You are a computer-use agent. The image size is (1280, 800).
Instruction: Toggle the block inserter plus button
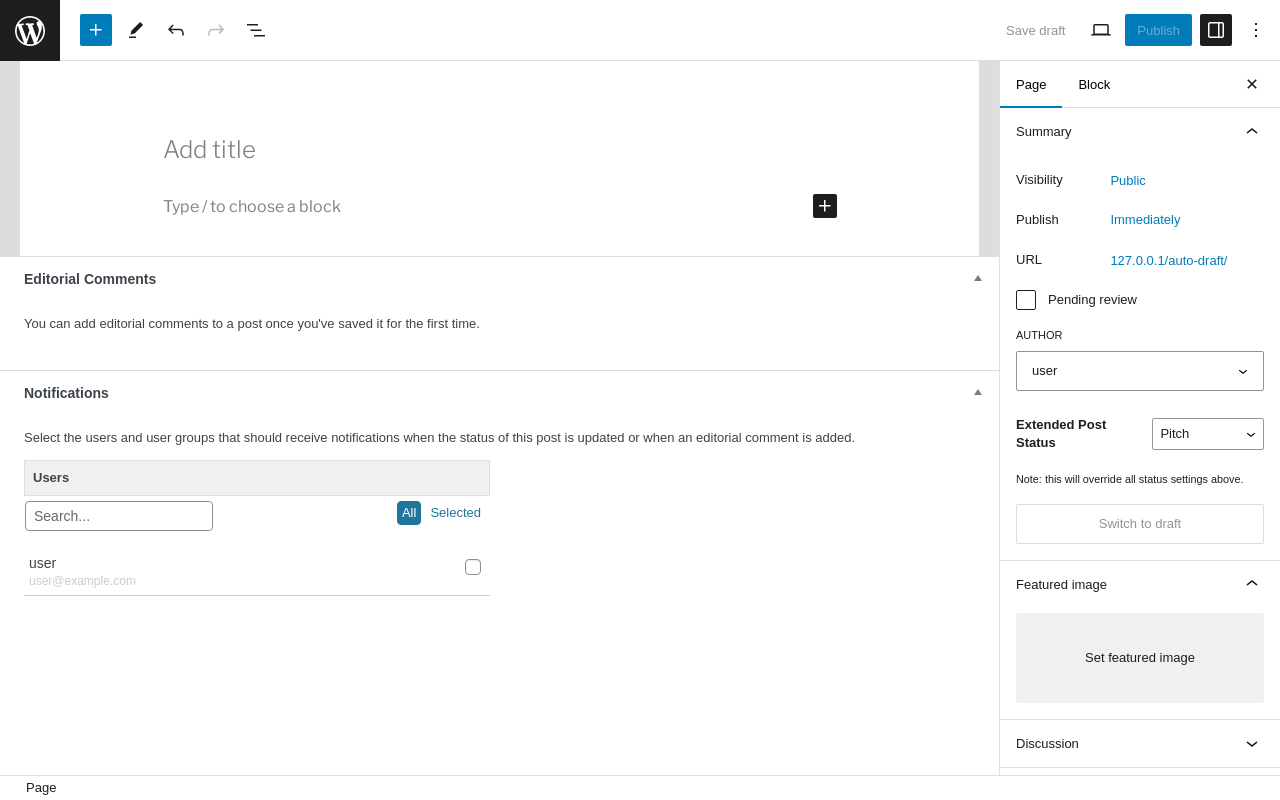tap(96, 30)
